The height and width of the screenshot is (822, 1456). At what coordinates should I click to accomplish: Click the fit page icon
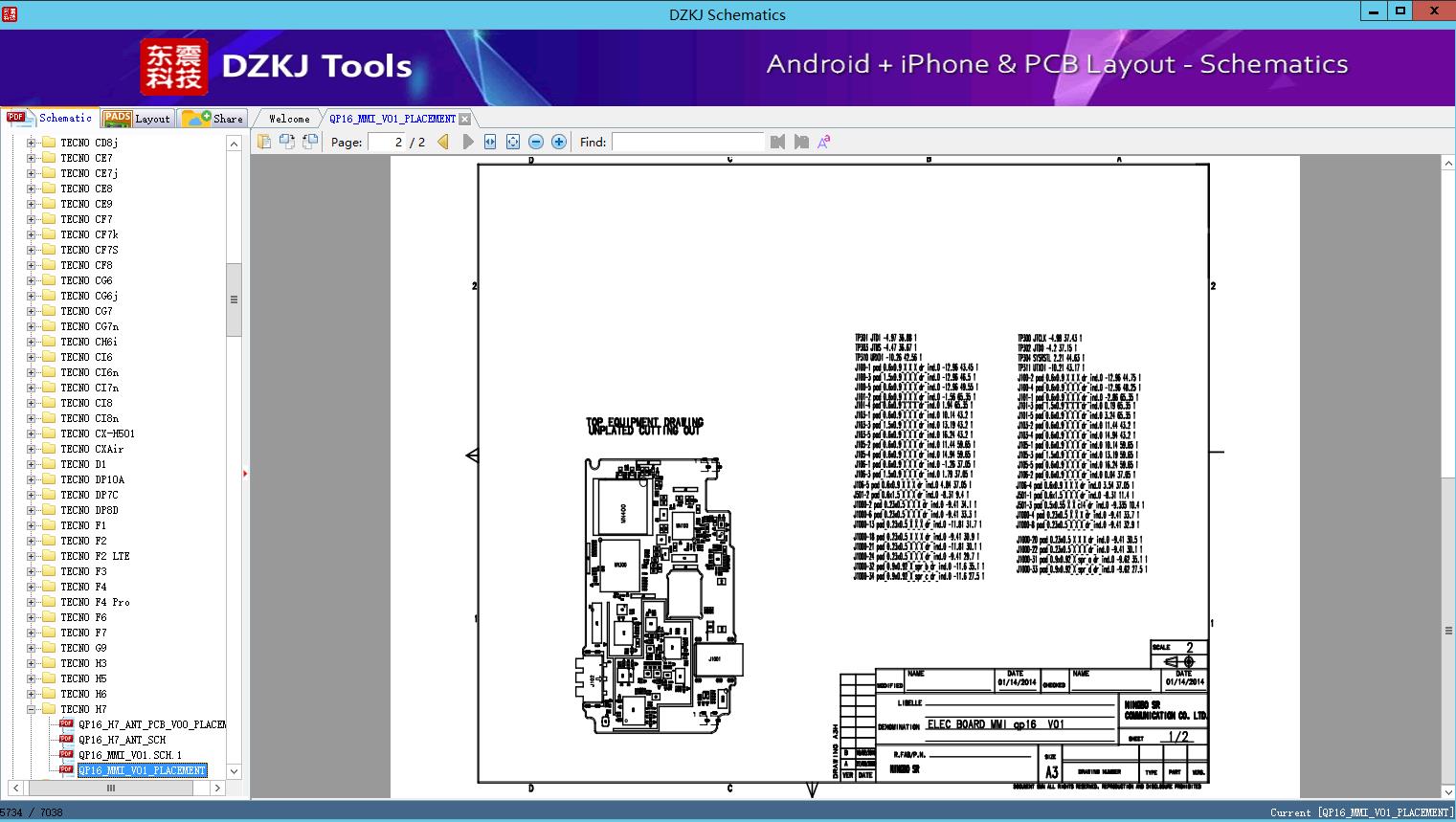pyautogui.click(x=513, y=142)
